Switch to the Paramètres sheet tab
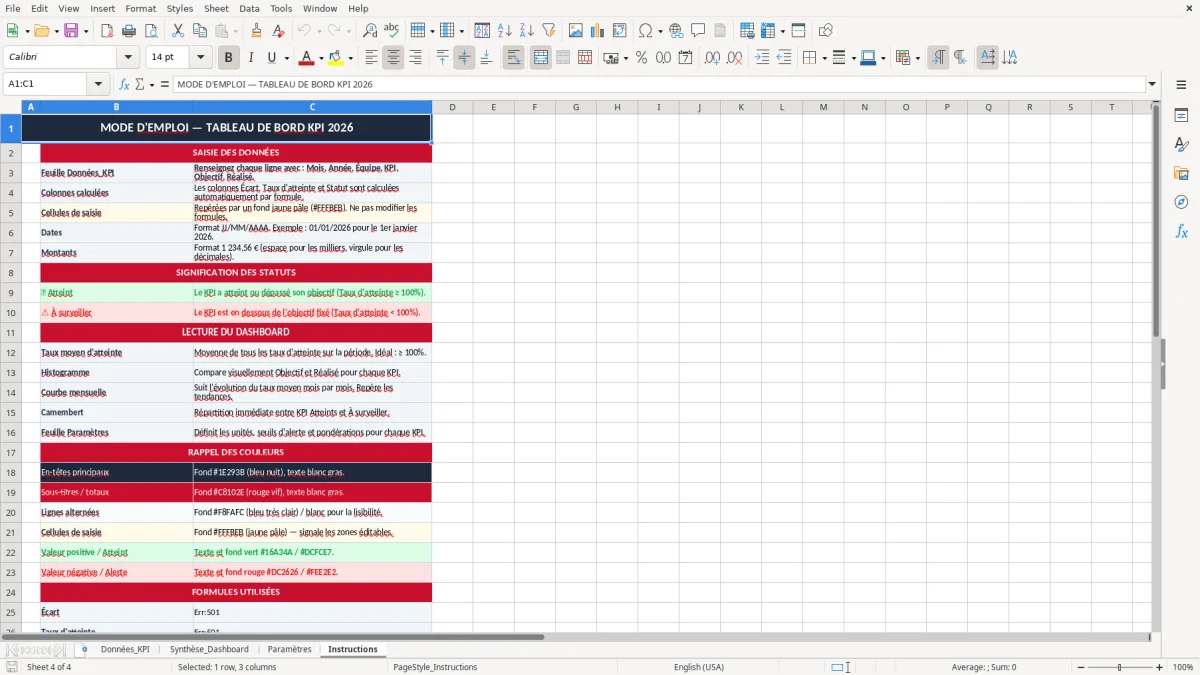 [289, 649]
